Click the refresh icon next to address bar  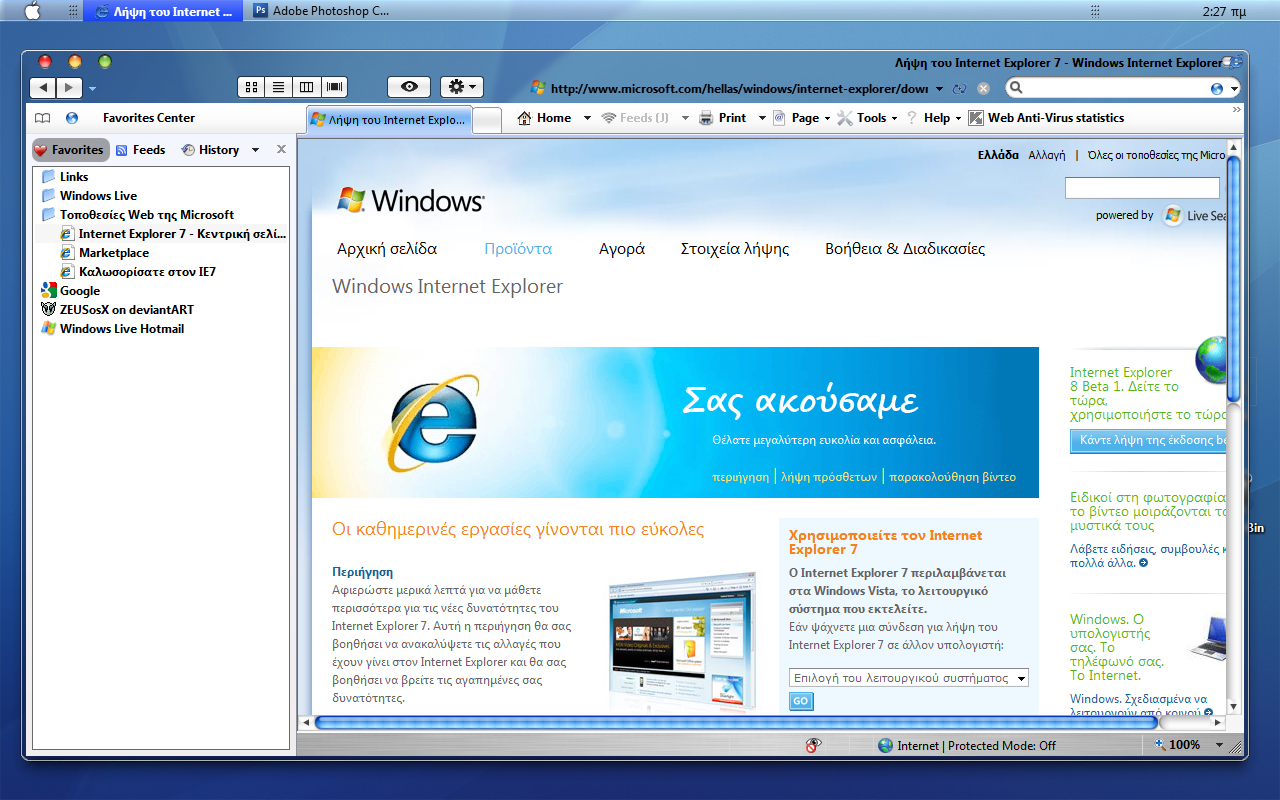point(960,88)
